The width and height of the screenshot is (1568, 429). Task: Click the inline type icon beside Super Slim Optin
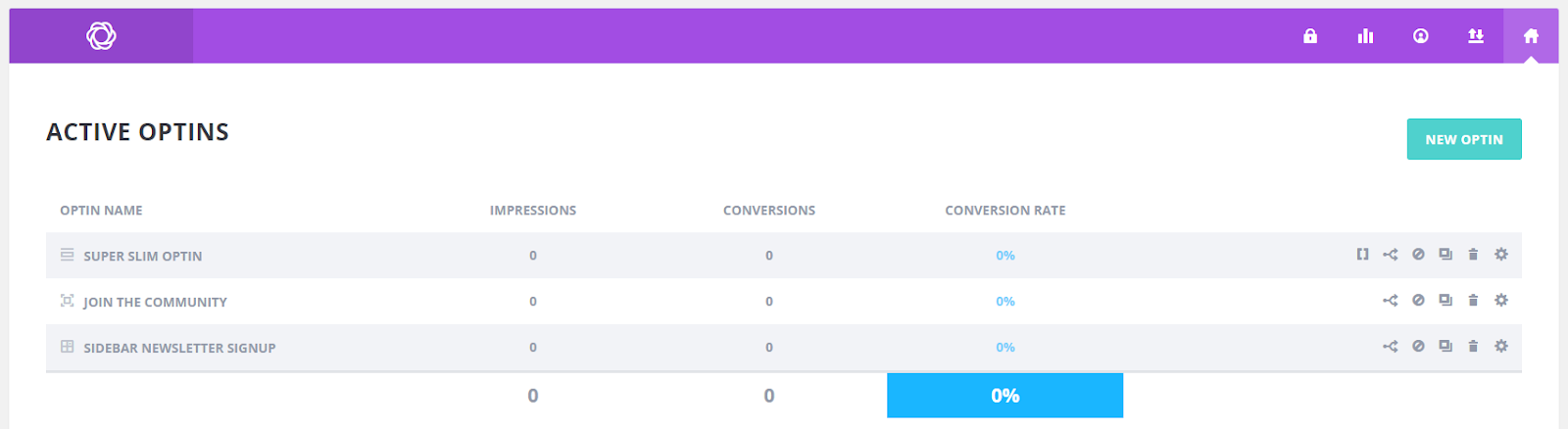click(x=67, y=255)
